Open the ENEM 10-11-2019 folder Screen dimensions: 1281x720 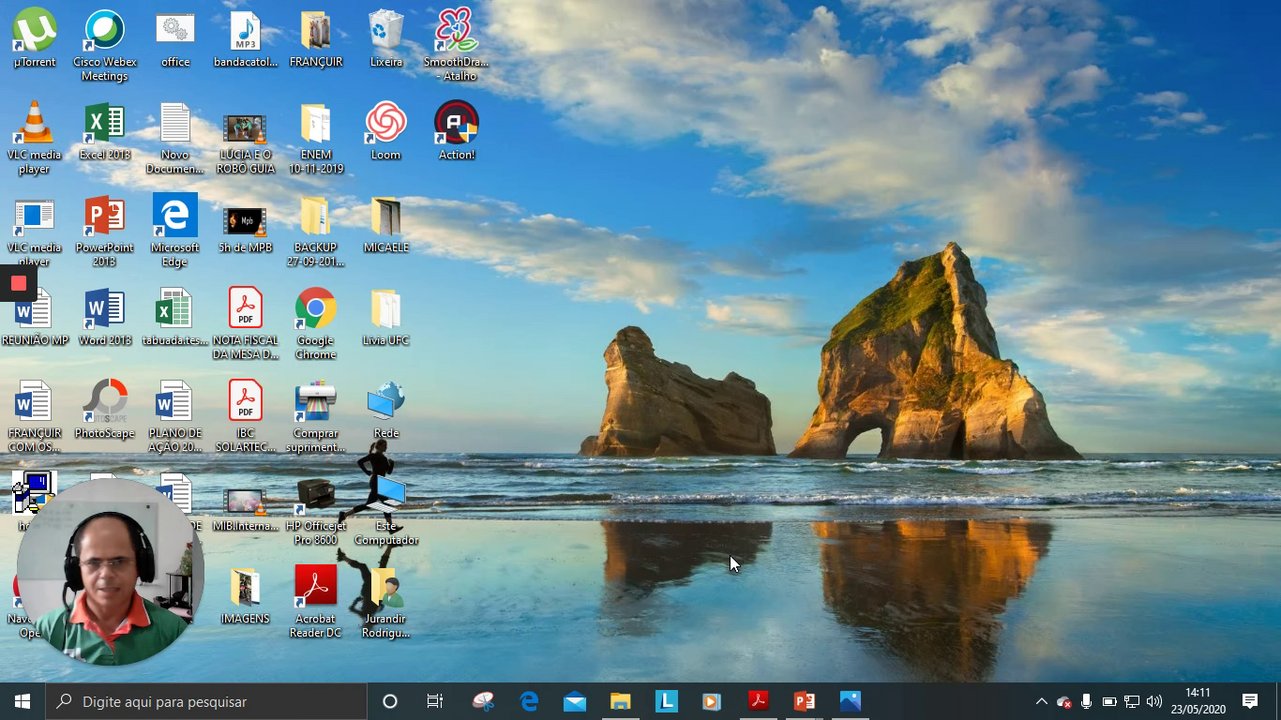(316, 138)
